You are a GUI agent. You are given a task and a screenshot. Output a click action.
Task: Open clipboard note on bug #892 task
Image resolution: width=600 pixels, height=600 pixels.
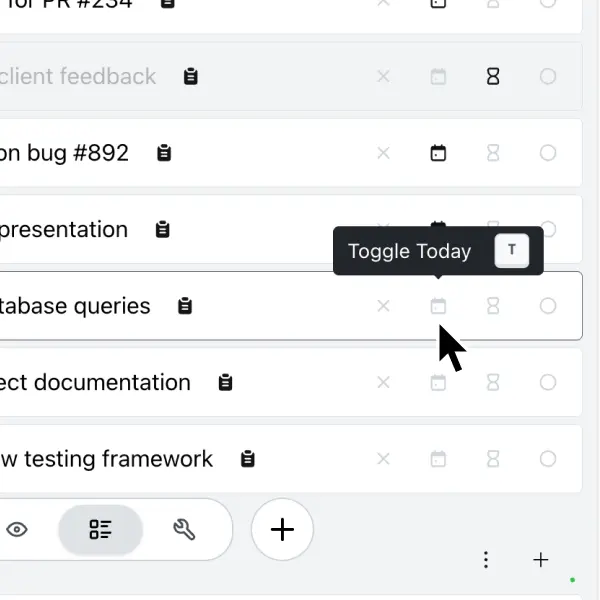click(x=164, y=153)
